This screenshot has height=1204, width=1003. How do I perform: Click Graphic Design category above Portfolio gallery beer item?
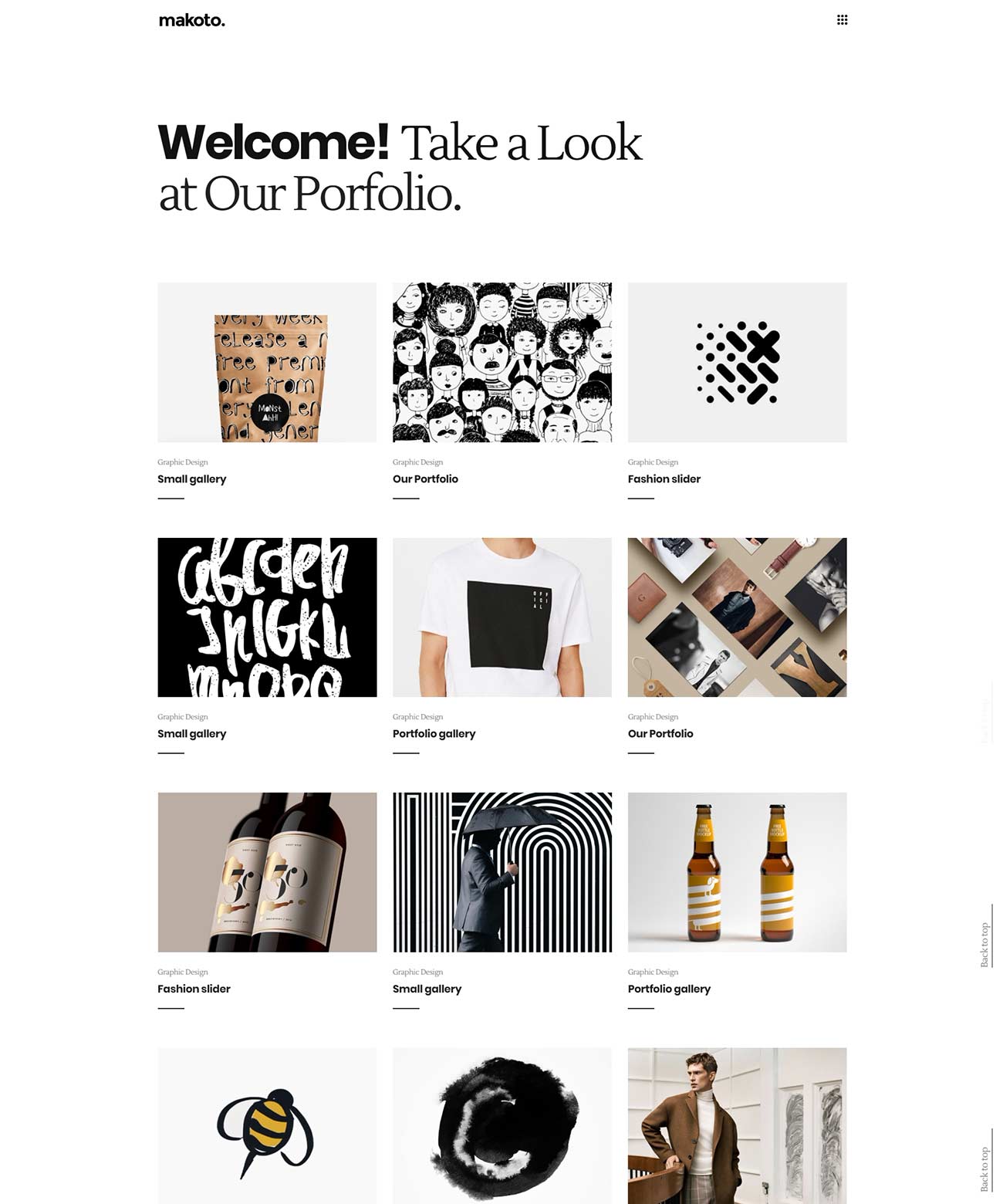click(x=653, y=972)
